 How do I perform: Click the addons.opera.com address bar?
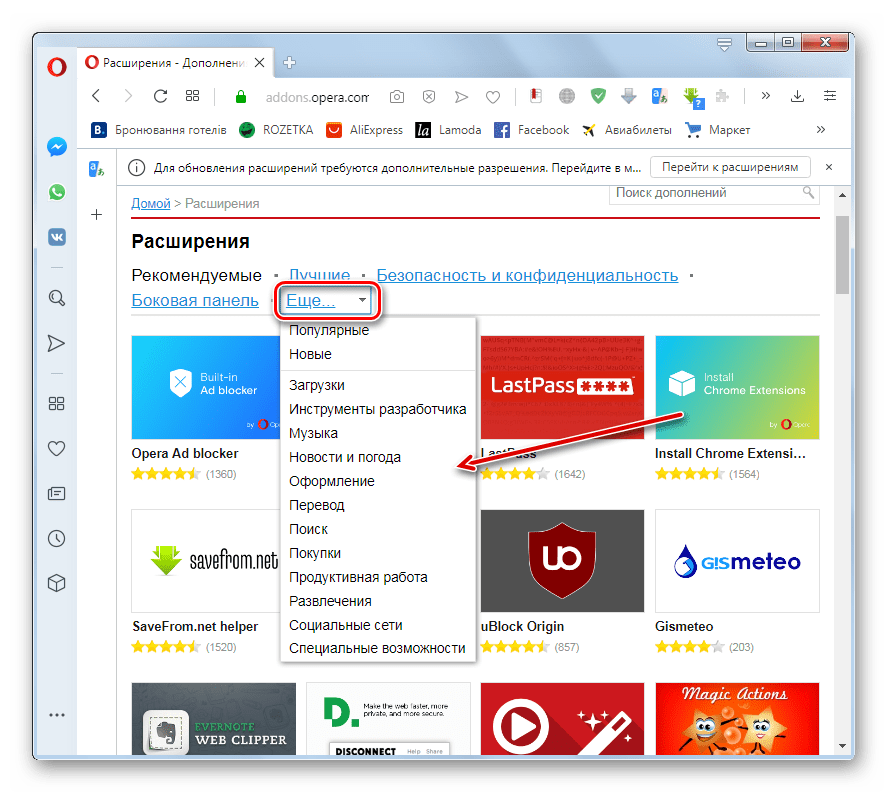317,97
